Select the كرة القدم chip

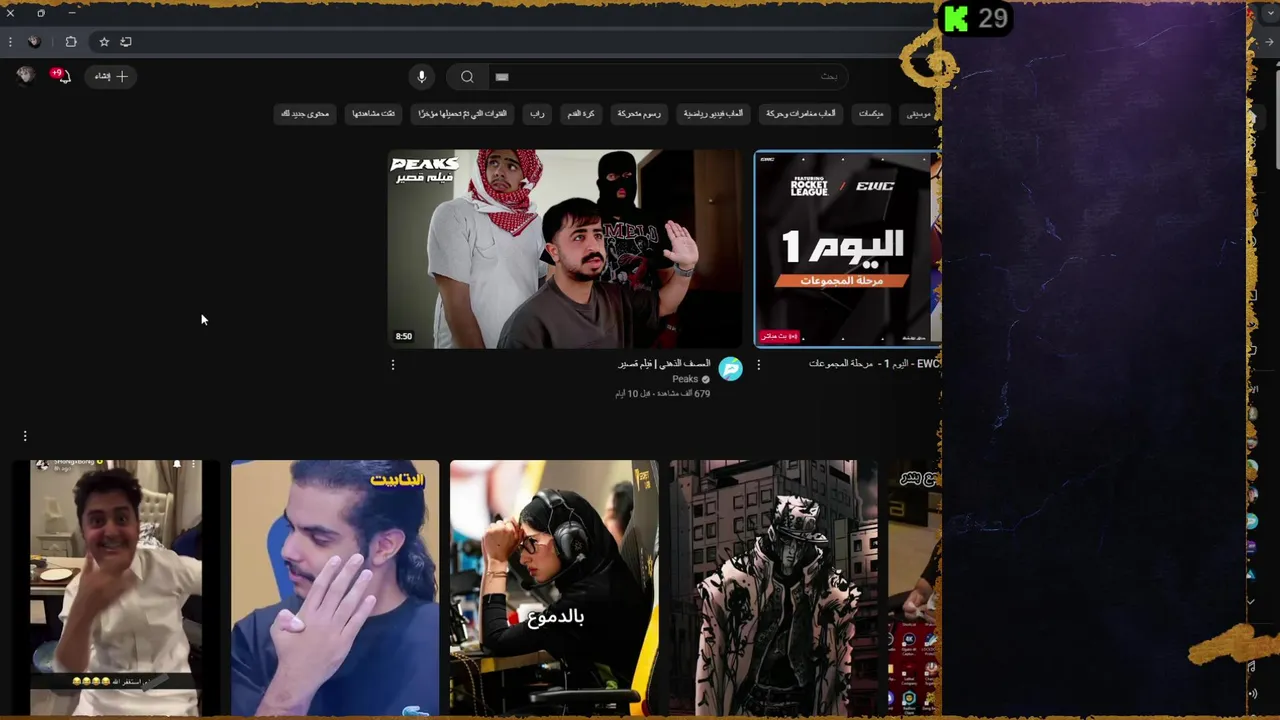click(x=581, y=114)
